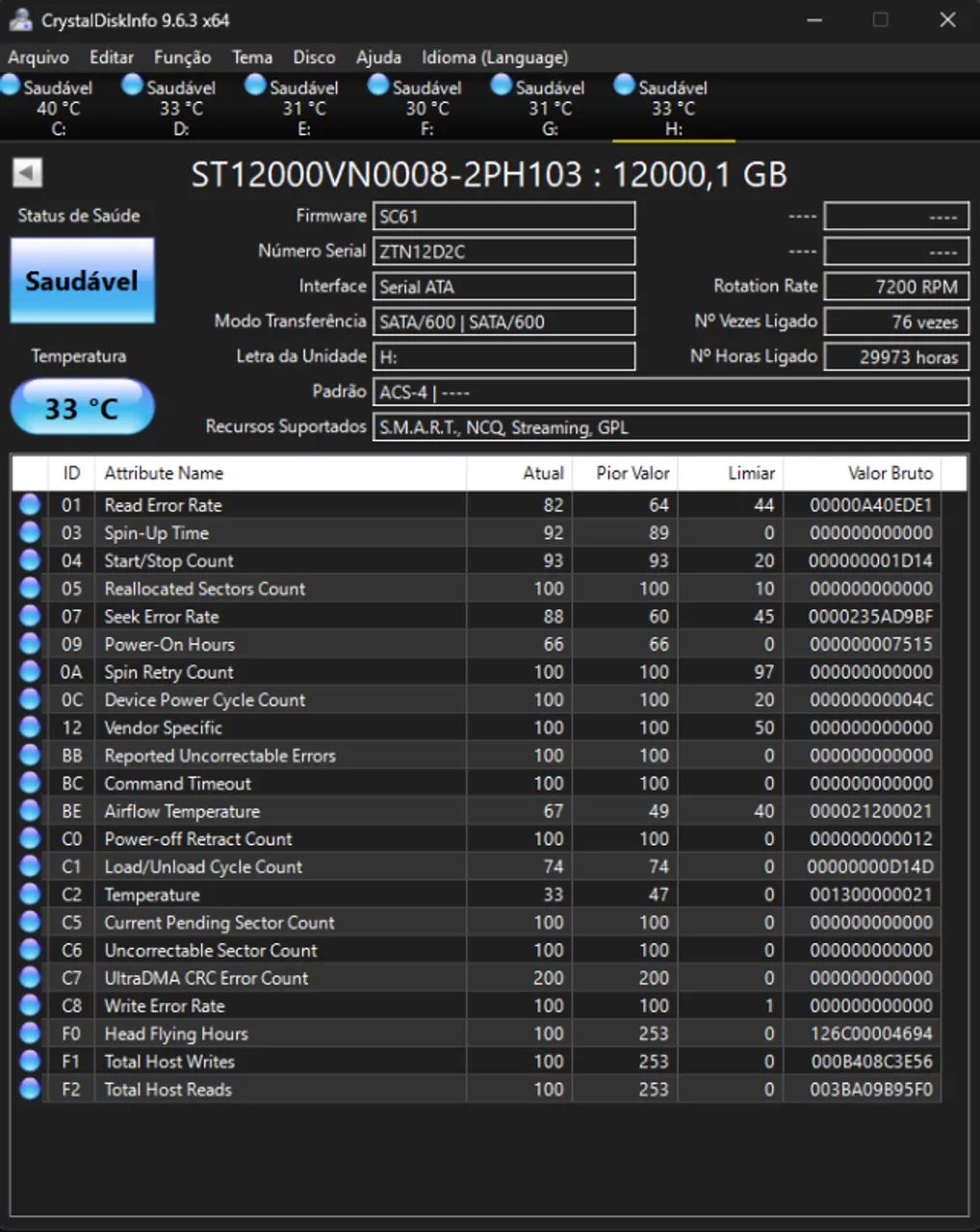The height and width of the screenshot is (1232, 980).
Task: Open the Editar menu
Action: click(112, 58)
